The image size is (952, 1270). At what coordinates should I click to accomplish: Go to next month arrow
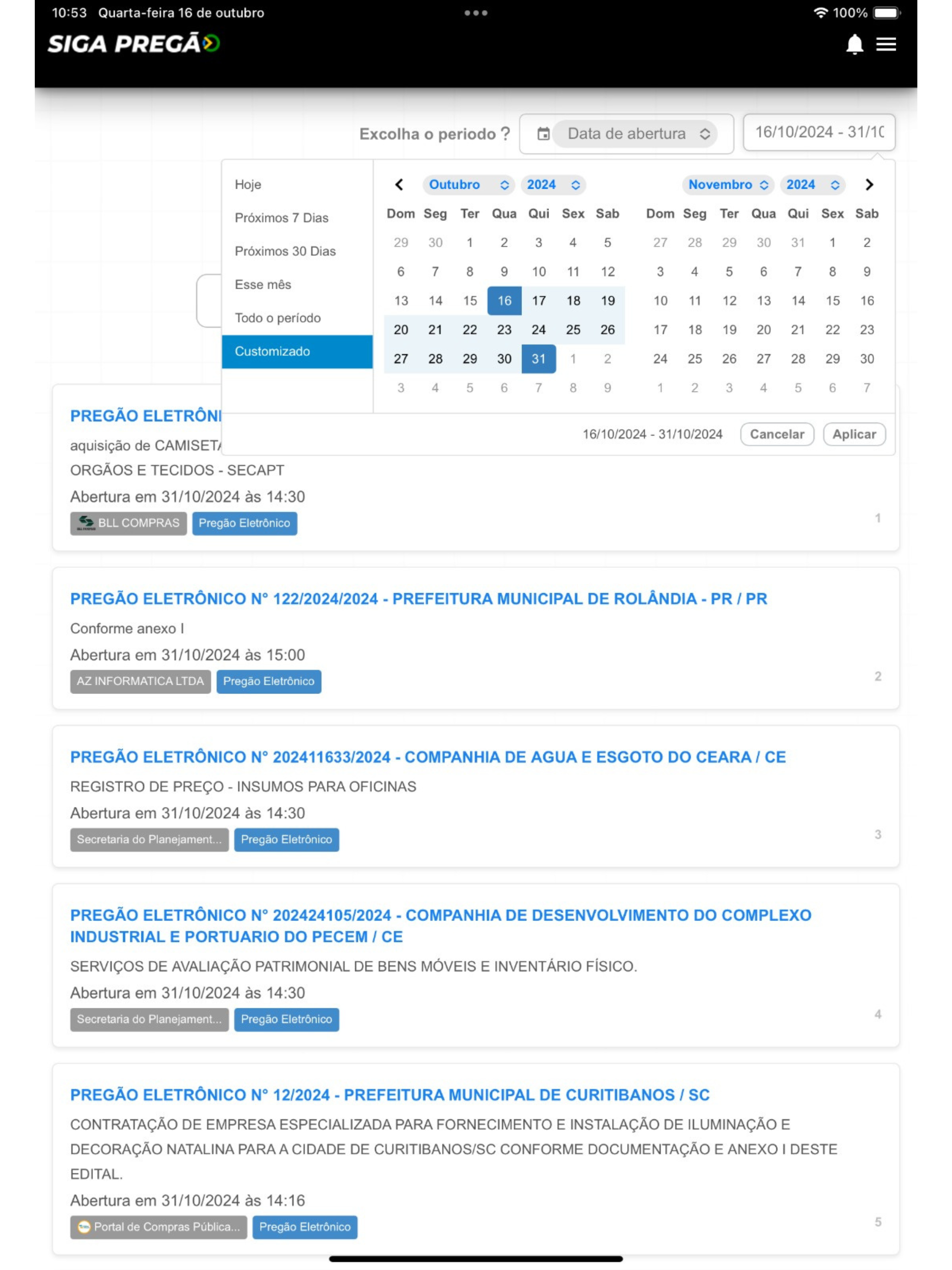[x=869, y=185]
